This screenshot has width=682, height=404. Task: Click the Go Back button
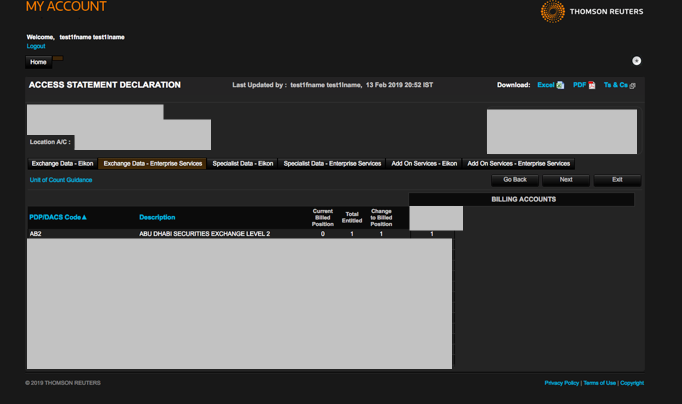coord(515,180)
